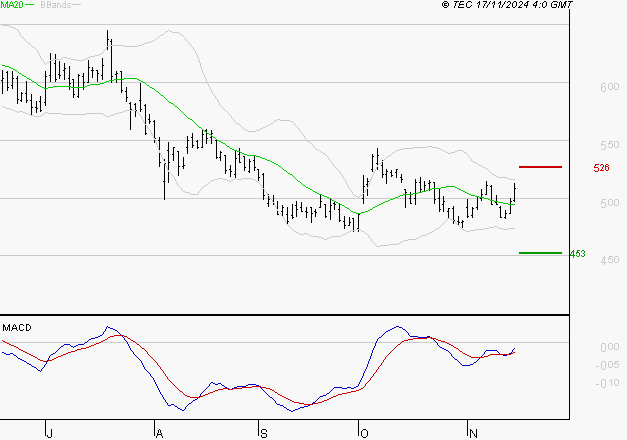Click the TEC 17/11/2024 copyright text
This screenshot has height=440, width=627.
pyautogui.click(x=507, y=4)
